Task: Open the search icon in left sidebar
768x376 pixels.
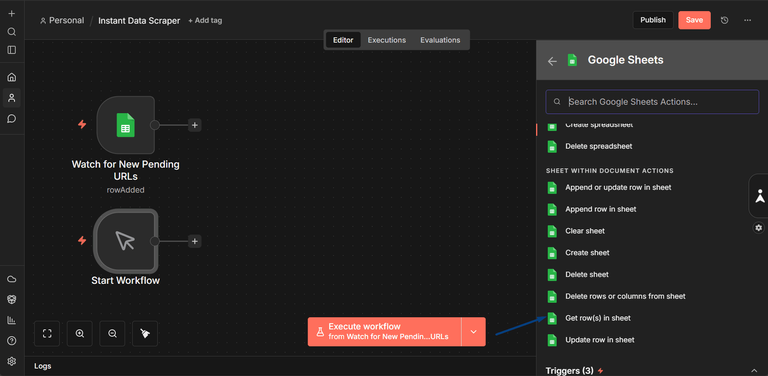Action: tap(12, 32)
